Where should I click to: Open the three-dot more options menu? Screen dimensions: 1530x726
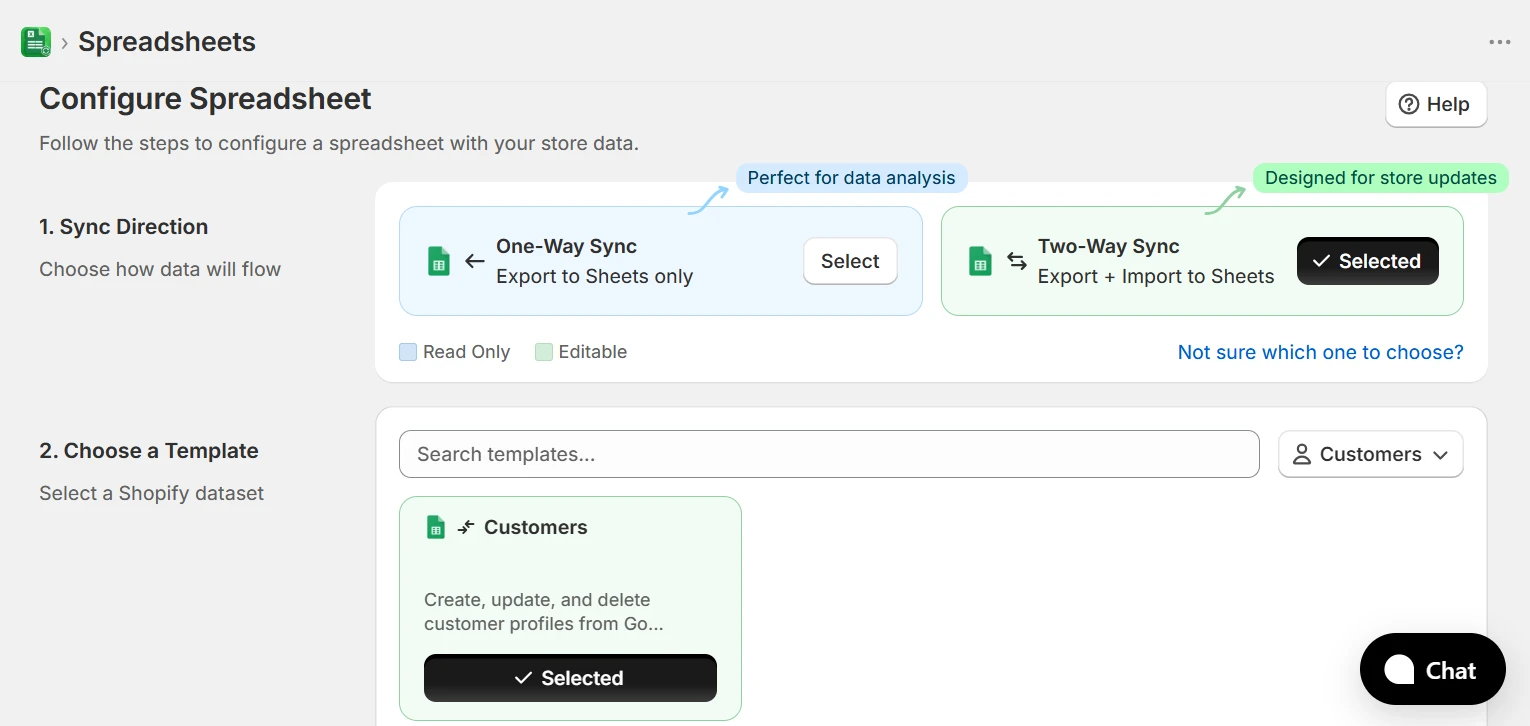click(1499, 42)
